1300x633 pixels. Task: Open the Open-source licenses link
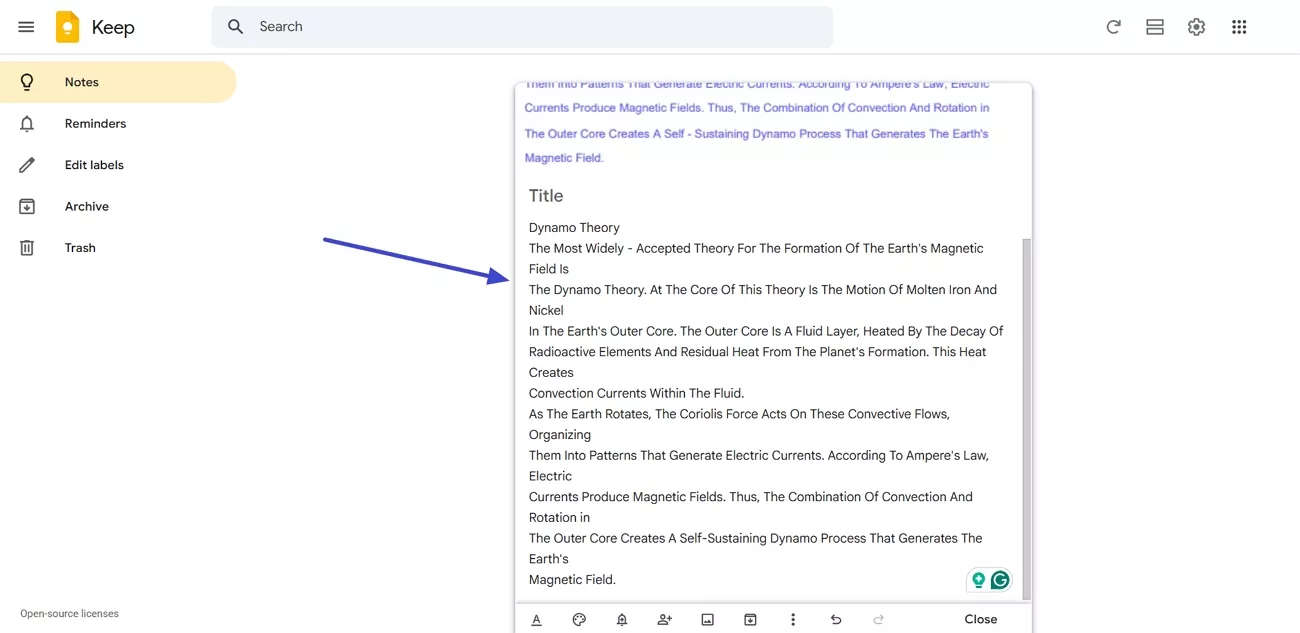(68, 613)
